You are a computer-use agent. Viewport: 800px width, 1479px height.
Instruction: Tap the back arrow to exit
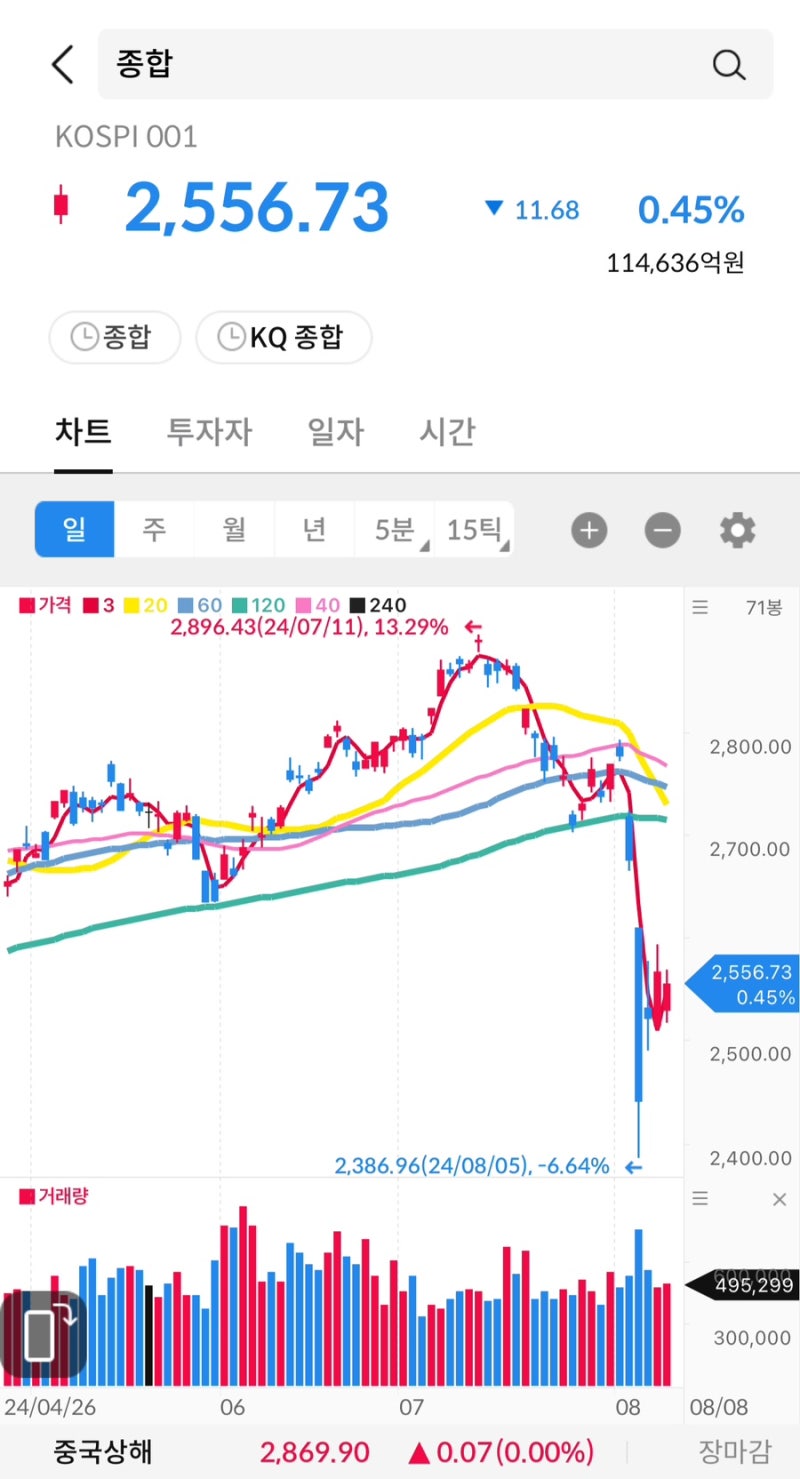[62, 63]
